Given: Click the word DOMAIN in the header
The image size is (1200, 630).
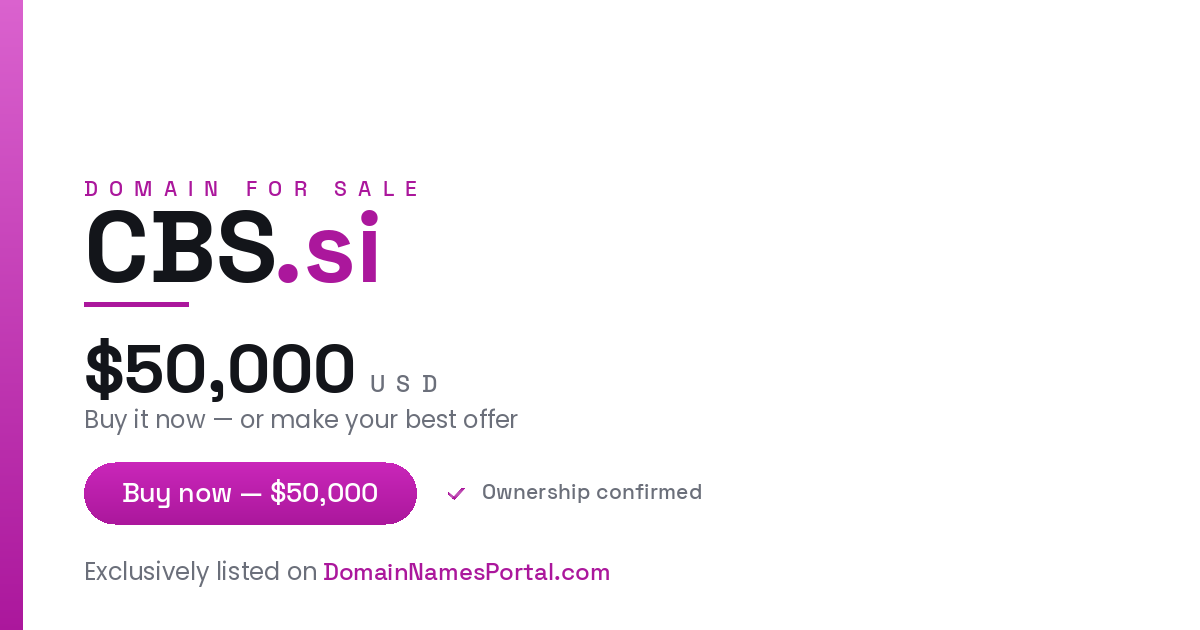Looking at the screenshot, I should 152,189.
